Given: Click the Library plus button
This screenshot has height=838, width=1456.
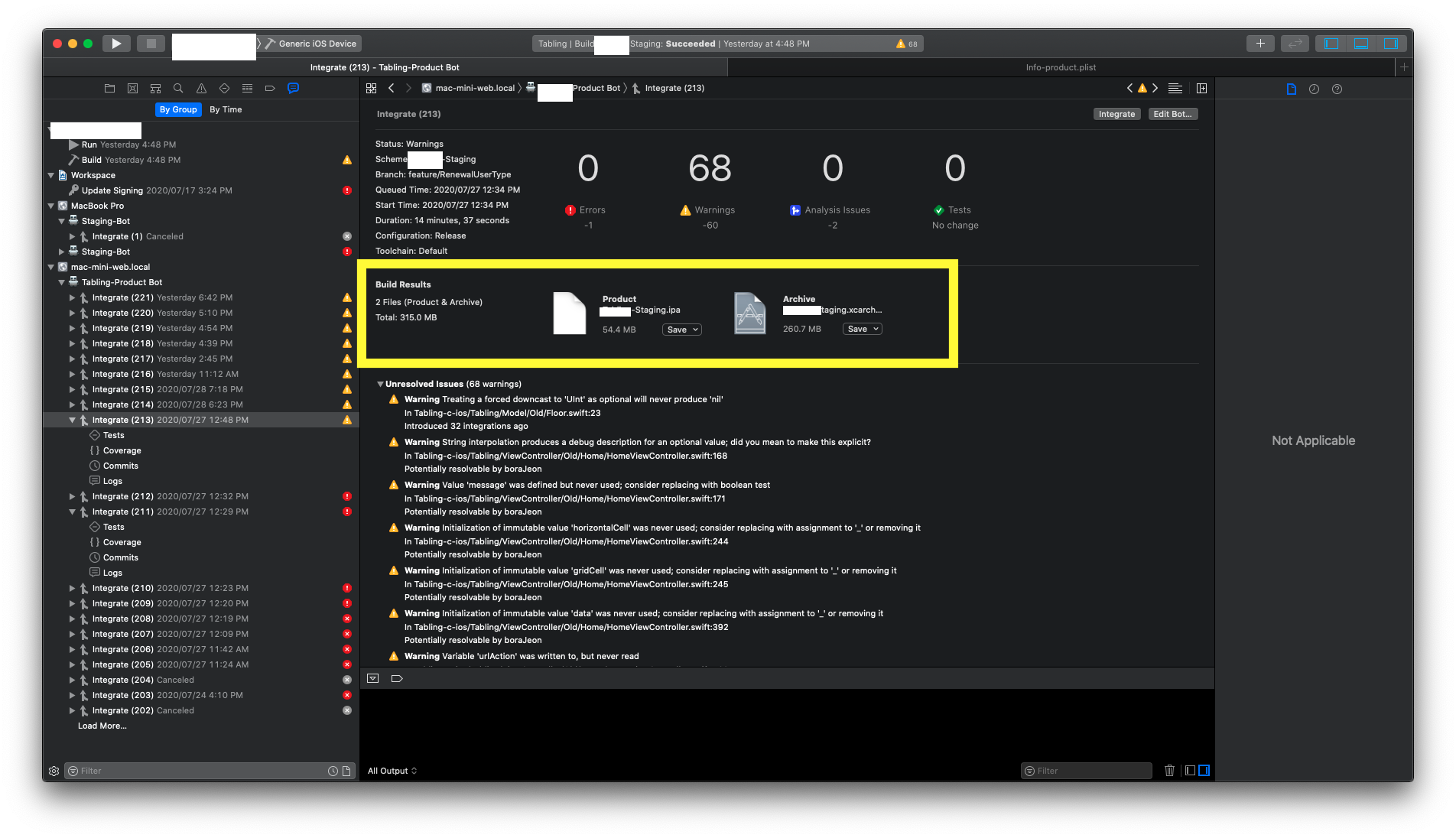Looking at the screenshot, I should [1260, 44].
